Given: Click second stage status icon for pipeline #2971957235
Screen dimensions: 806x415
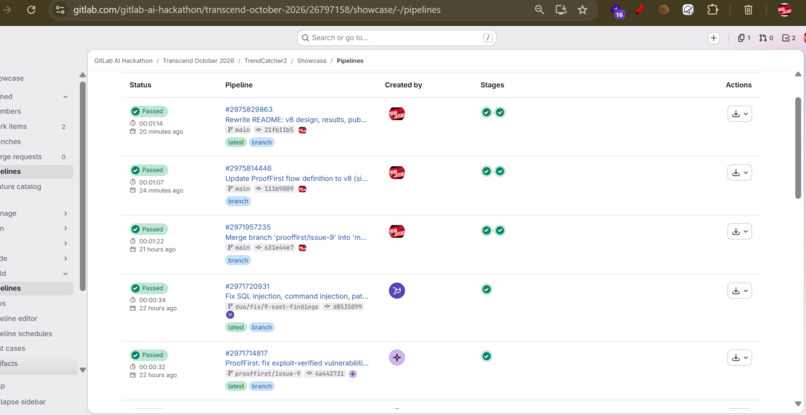Looking at the screenshot, I should click(x=500, y=230).
